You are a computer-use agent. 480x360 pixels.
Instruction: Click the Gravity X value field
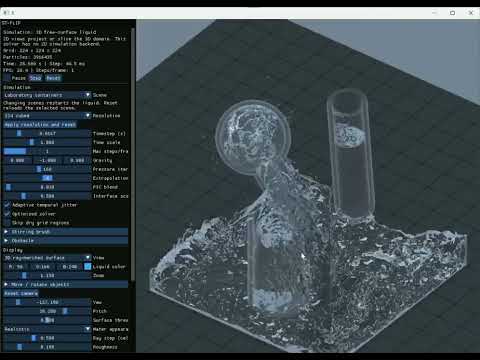pyautogui.click(x=17, y=160)
